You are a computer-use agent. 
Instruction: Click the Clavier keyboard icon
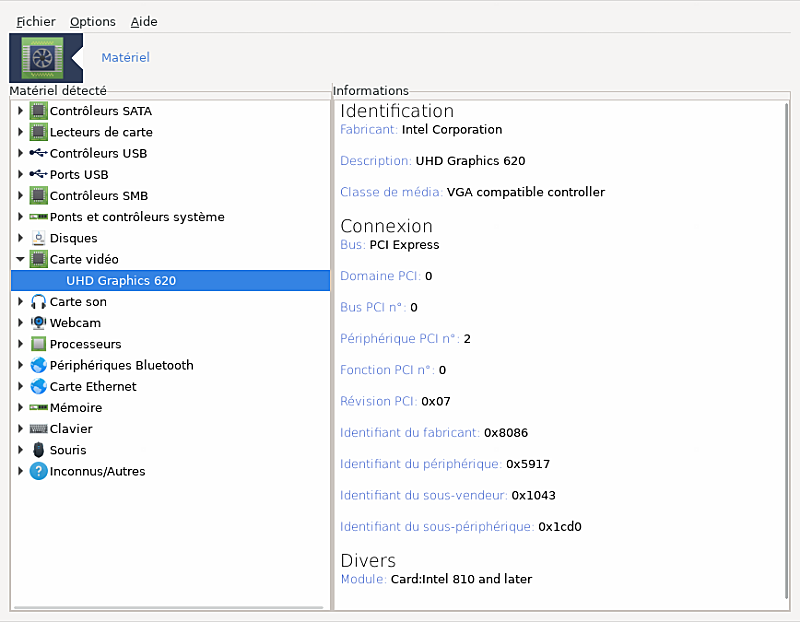(39, 429)
